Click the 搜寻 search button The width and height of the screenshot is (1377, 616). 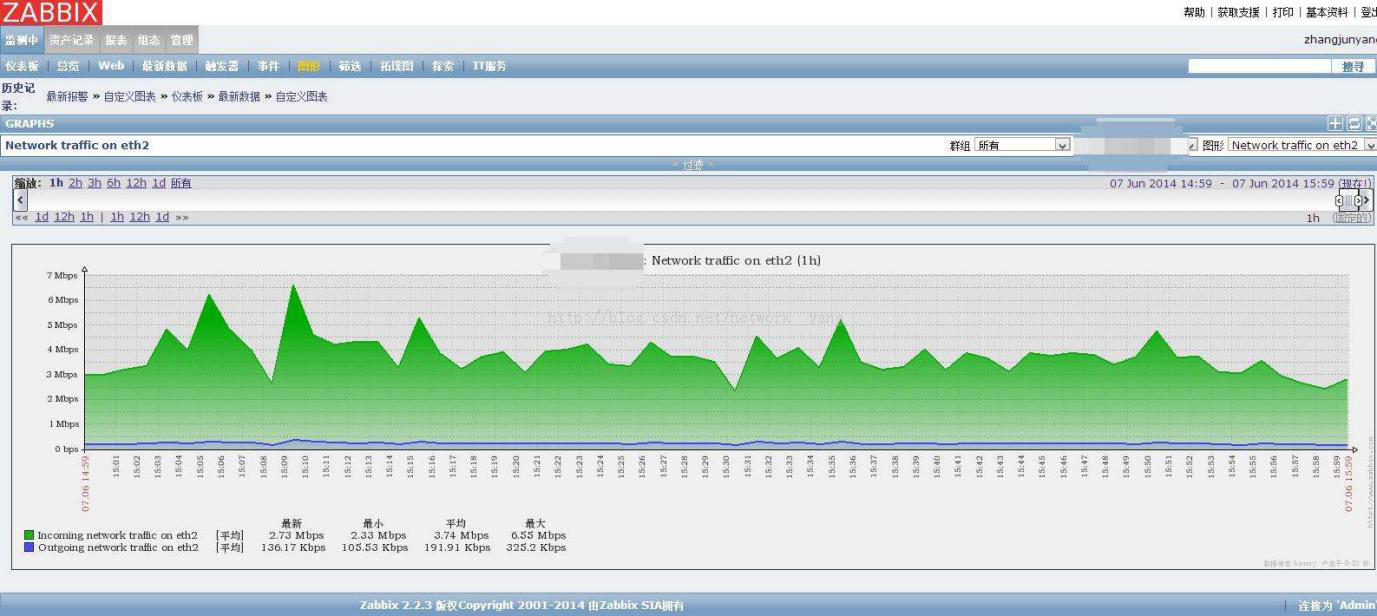click(x=1352, y=66)
